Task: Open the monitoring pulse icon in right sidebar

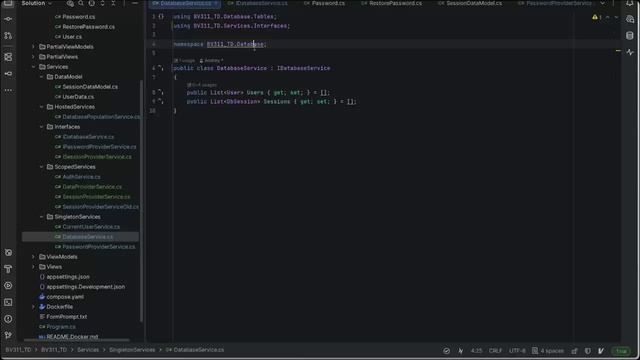Action: [x=630, y=52]
